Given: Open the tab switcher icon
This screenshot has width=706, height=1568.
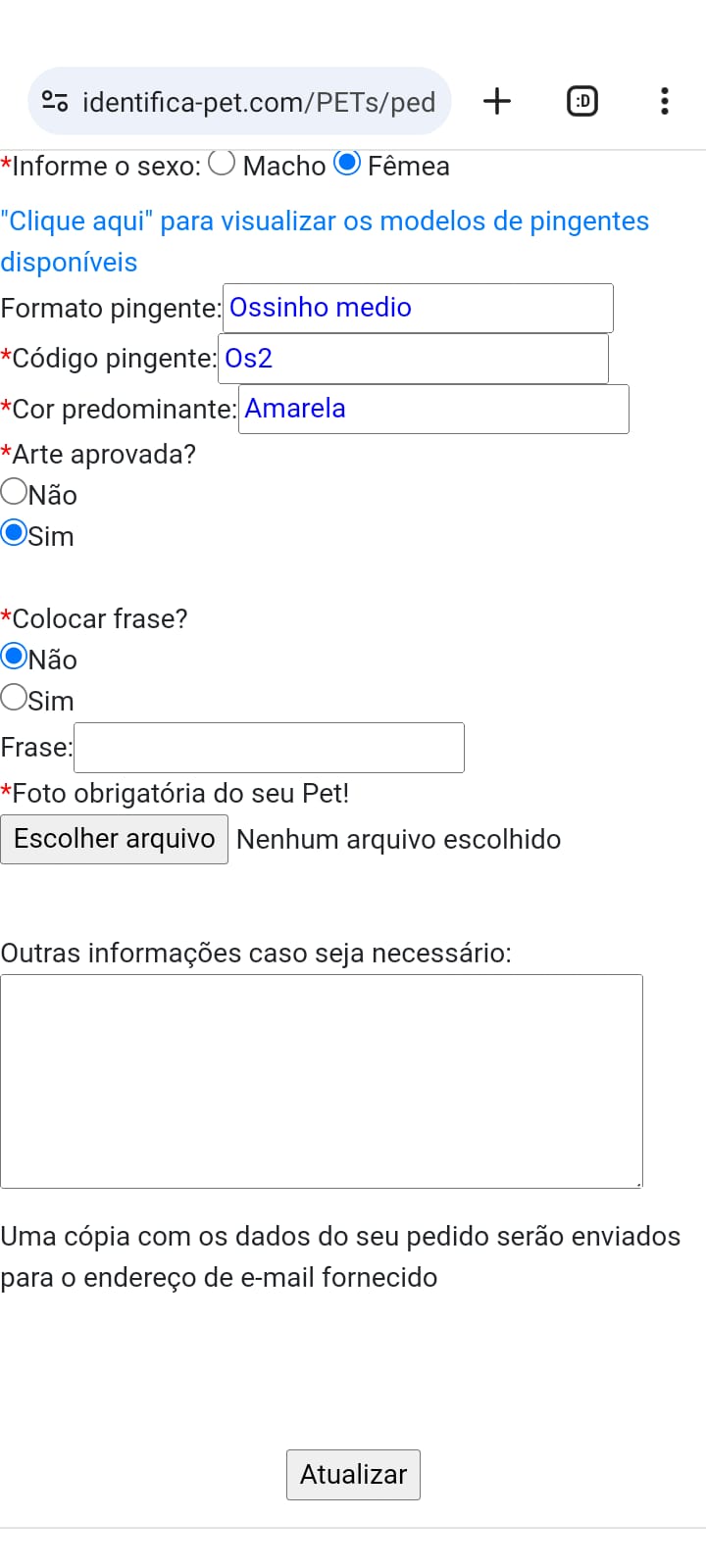Looking at the screenshot, I should (x=582, y=101).
